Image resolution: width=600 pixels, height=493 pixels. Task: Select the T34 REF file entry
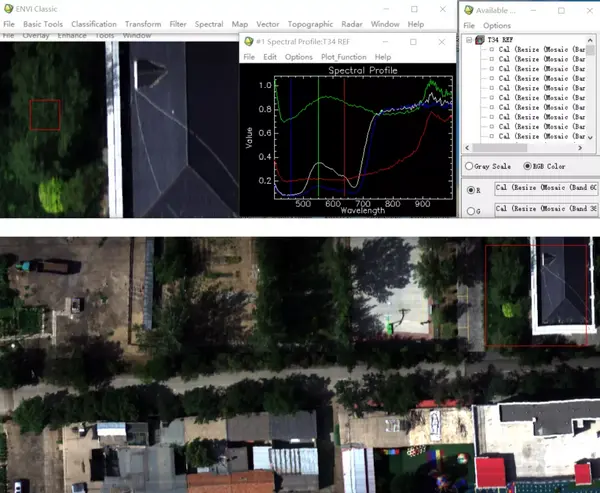[x=500, y=40]
